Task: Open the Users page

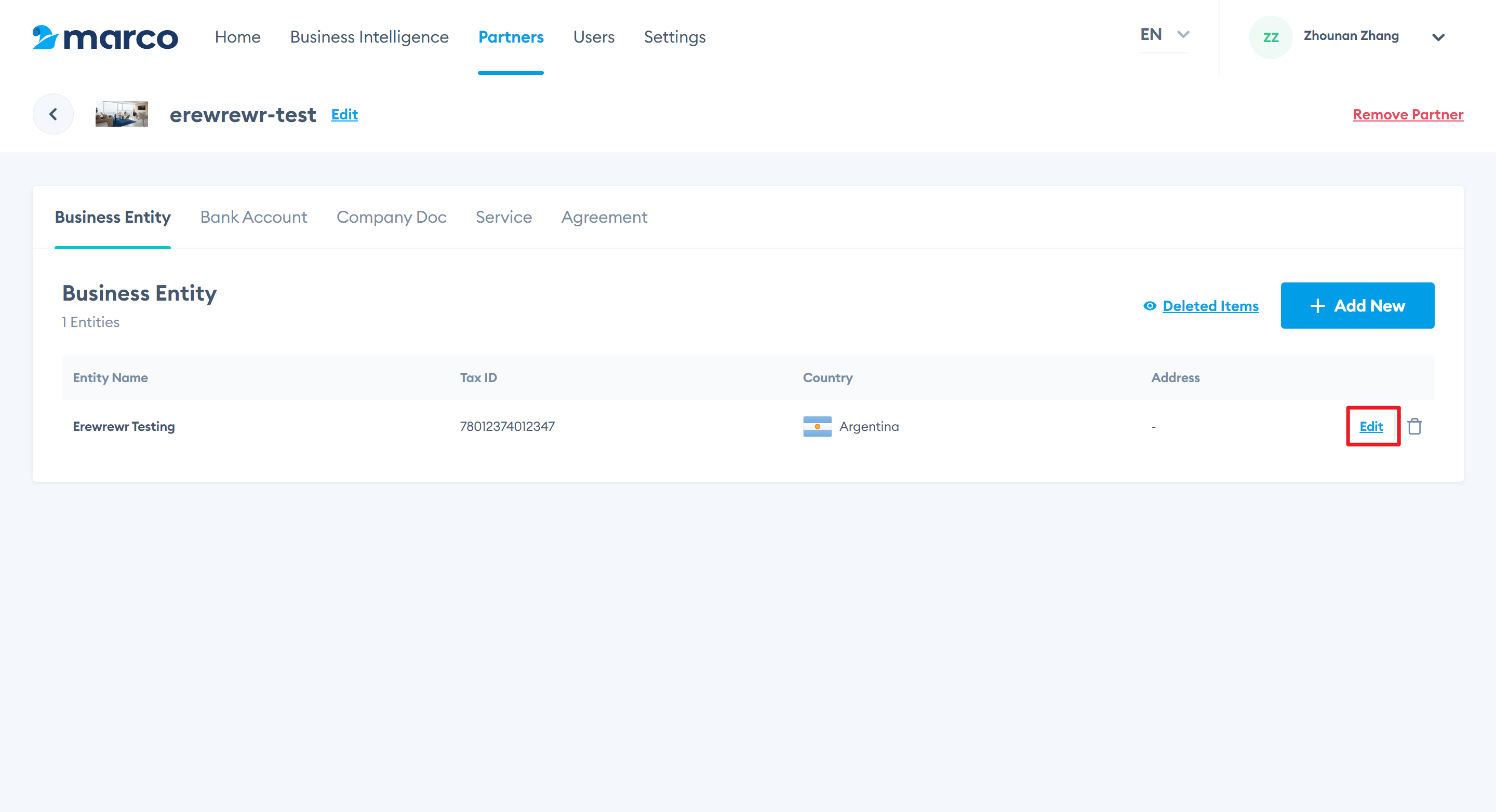Action: 594,37
